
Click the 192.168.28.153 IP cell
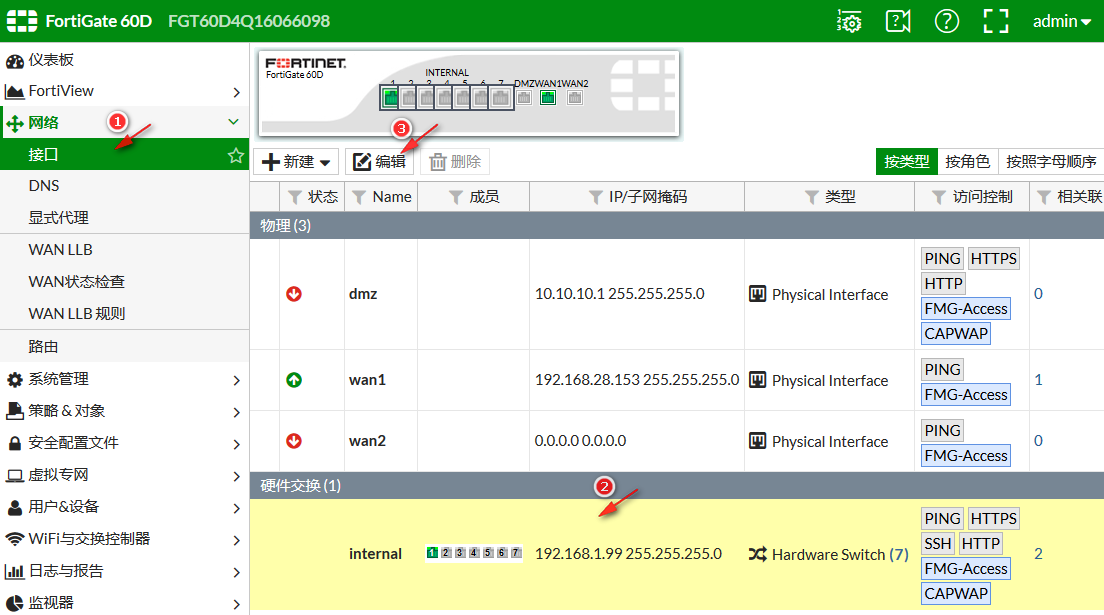637,380
